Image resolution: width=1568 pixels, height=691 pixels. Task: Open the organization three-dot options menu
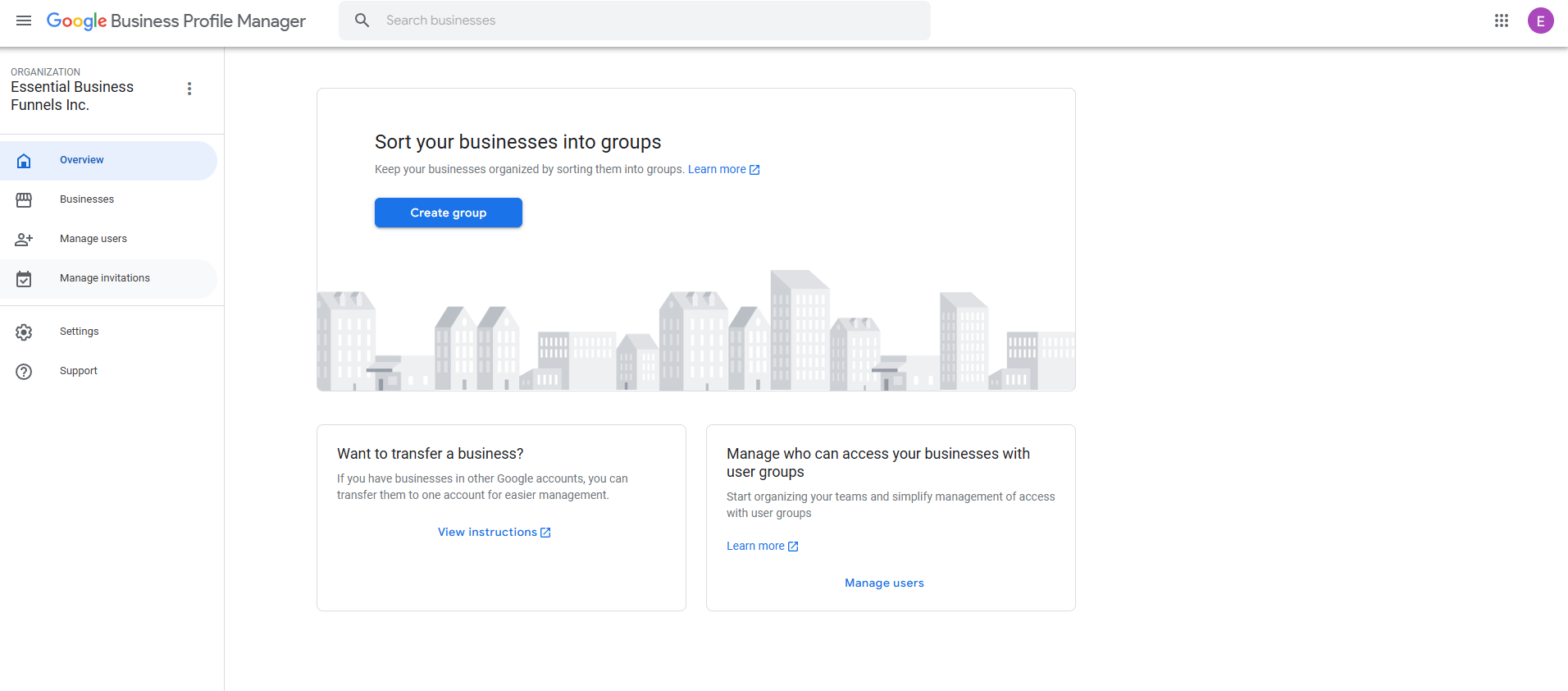click(189, 89)
